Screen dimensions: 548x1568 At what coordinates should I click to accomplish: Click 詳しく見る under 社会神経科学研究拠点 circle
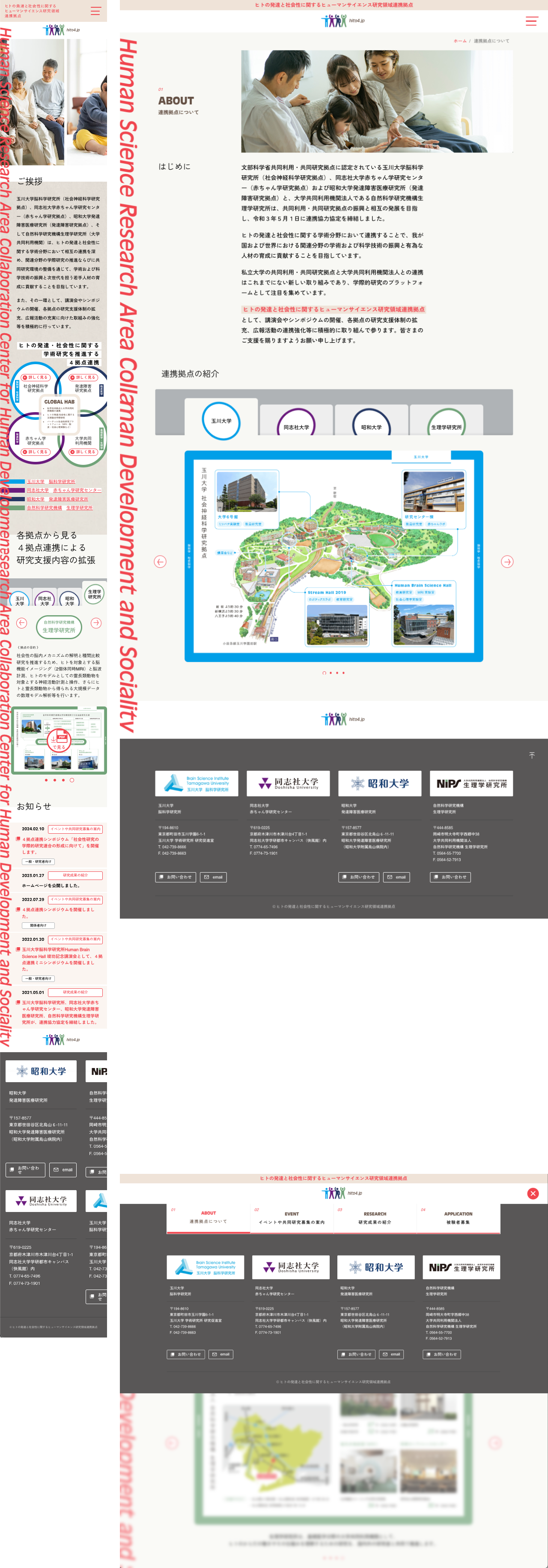pos(35,377)
